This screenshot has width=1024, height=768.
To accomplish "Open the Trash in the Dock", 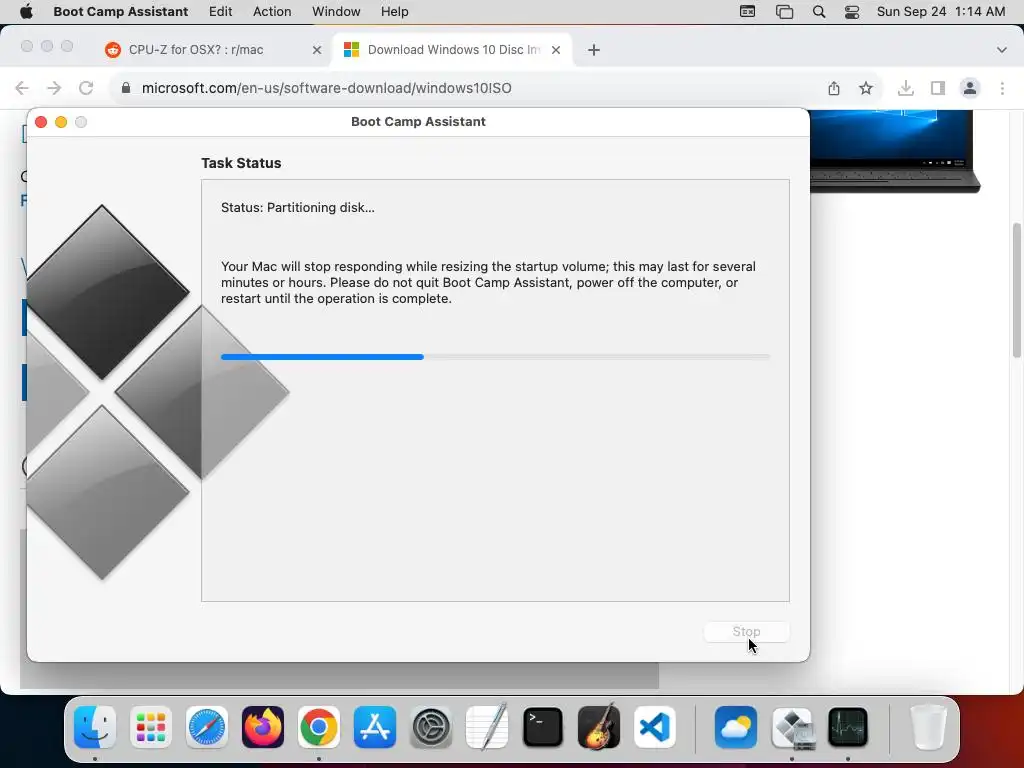I will pos(929,727).
